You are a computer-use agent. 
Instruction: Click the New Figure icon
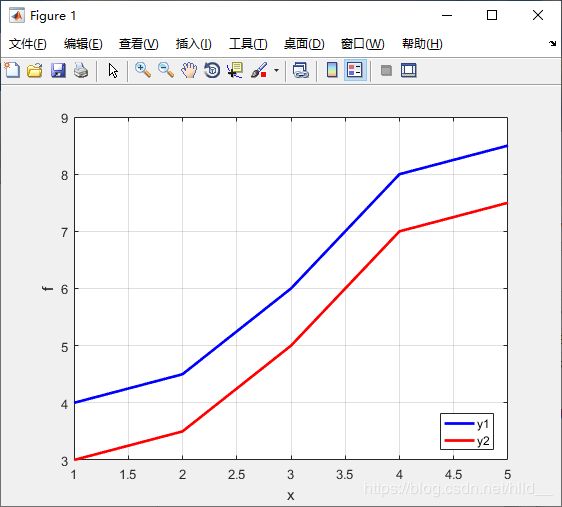(x=12, y=70)
